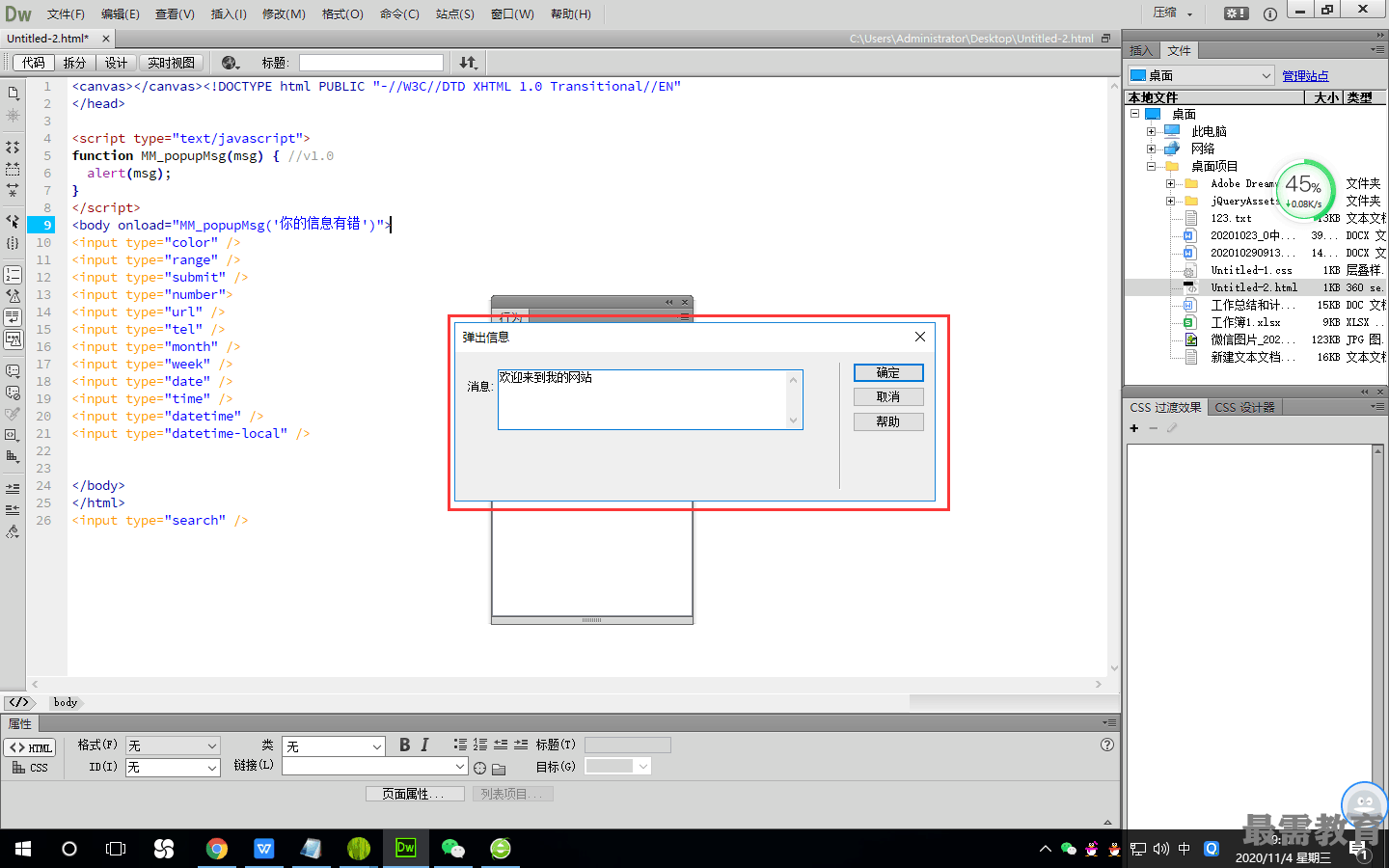The height and width of the screenshot is (868, 1389).
Task: Toggle Live view
Action: [x=171, y=63]
